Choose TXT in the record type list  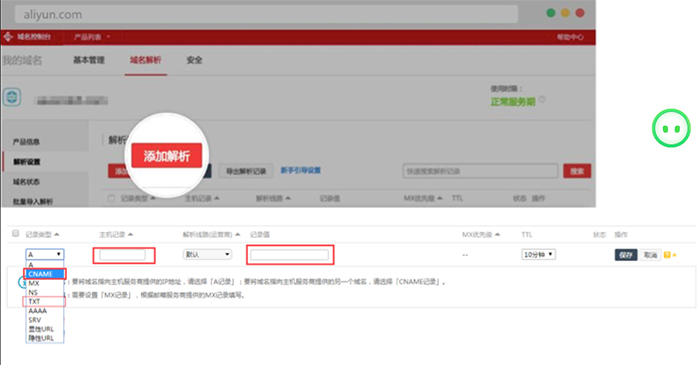(45, 302)
